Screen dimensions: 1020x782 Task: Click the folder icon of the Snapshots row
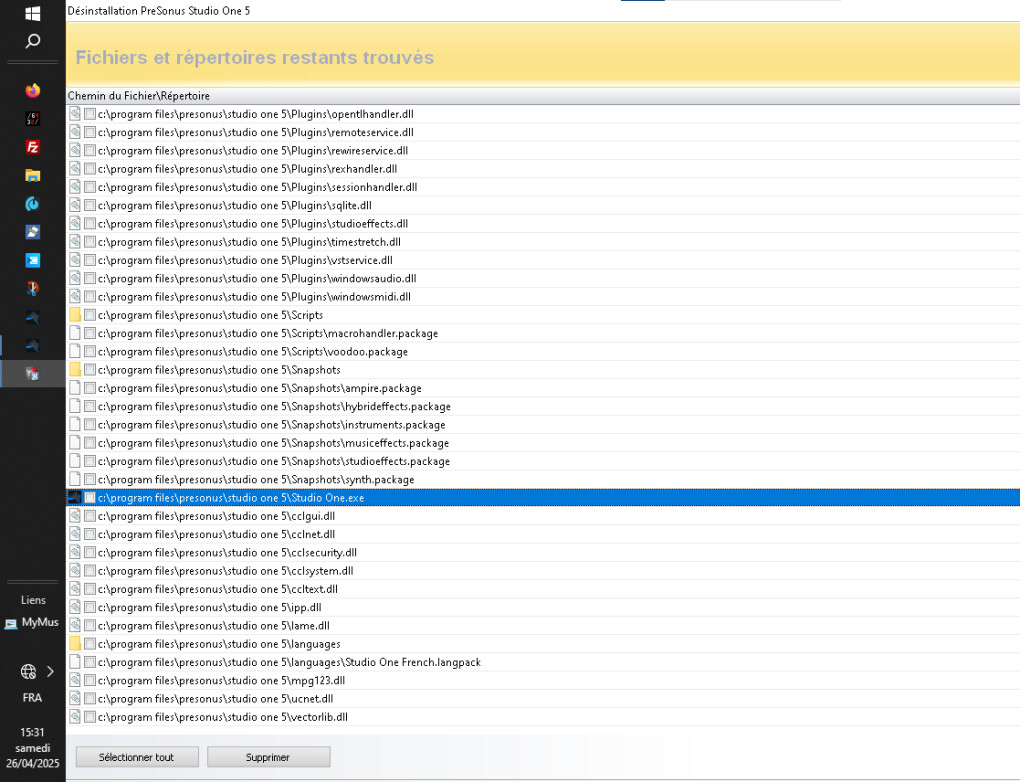click(75, 370)
